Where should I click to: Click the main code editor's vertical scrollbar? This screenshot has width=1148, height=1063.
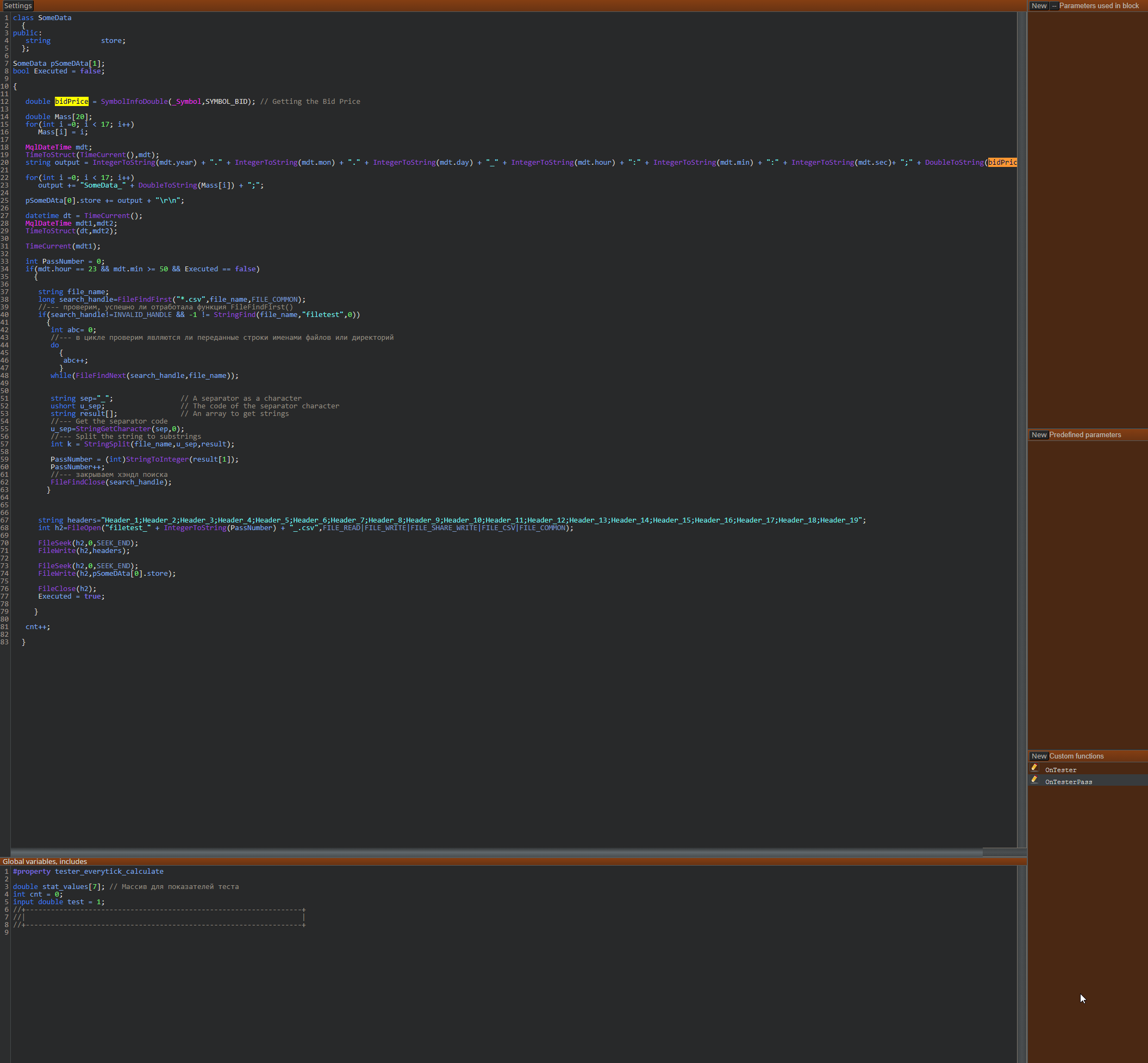point(1021,430)
